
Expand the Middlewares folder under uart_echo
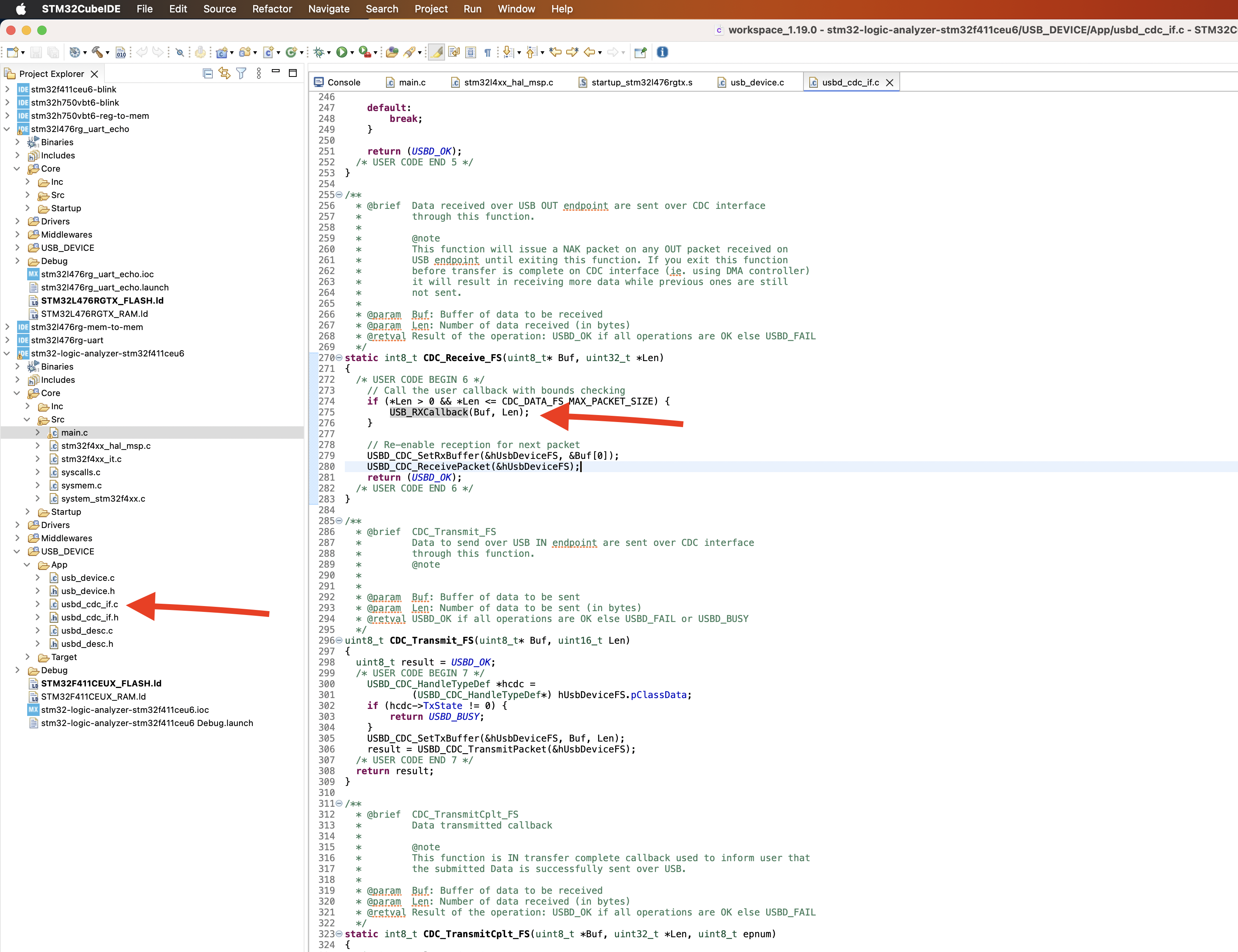(x=17, y=234)
